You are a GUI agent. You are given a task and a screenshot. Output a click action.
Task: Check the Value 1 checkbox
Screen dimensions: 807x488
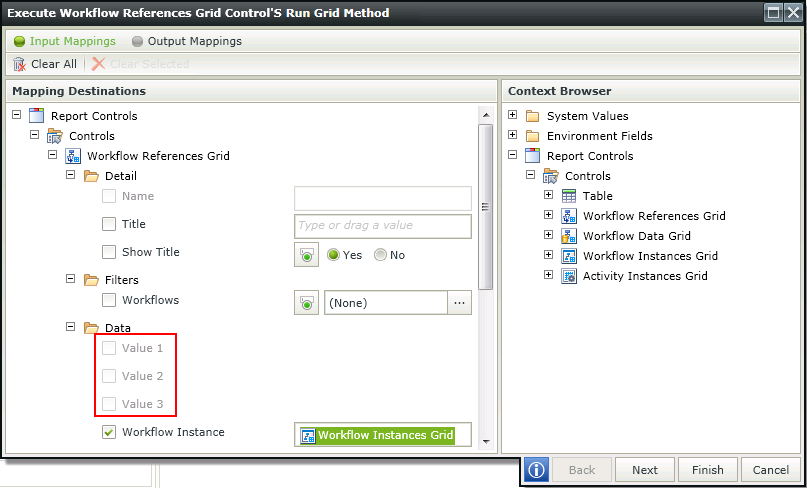109,348
